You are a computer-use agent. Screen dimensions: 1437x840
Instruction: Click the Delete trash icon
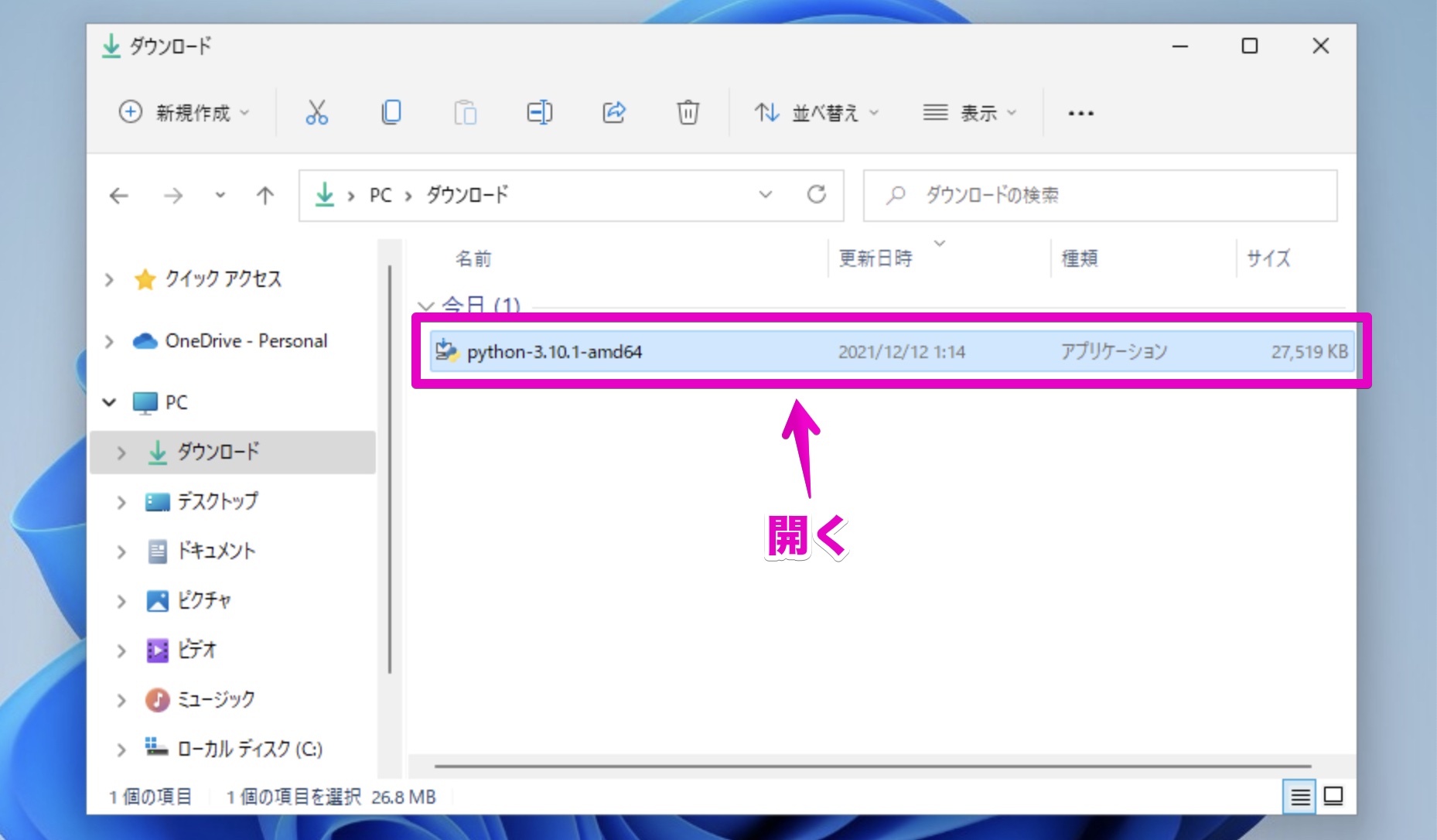(x=687, y=112)
